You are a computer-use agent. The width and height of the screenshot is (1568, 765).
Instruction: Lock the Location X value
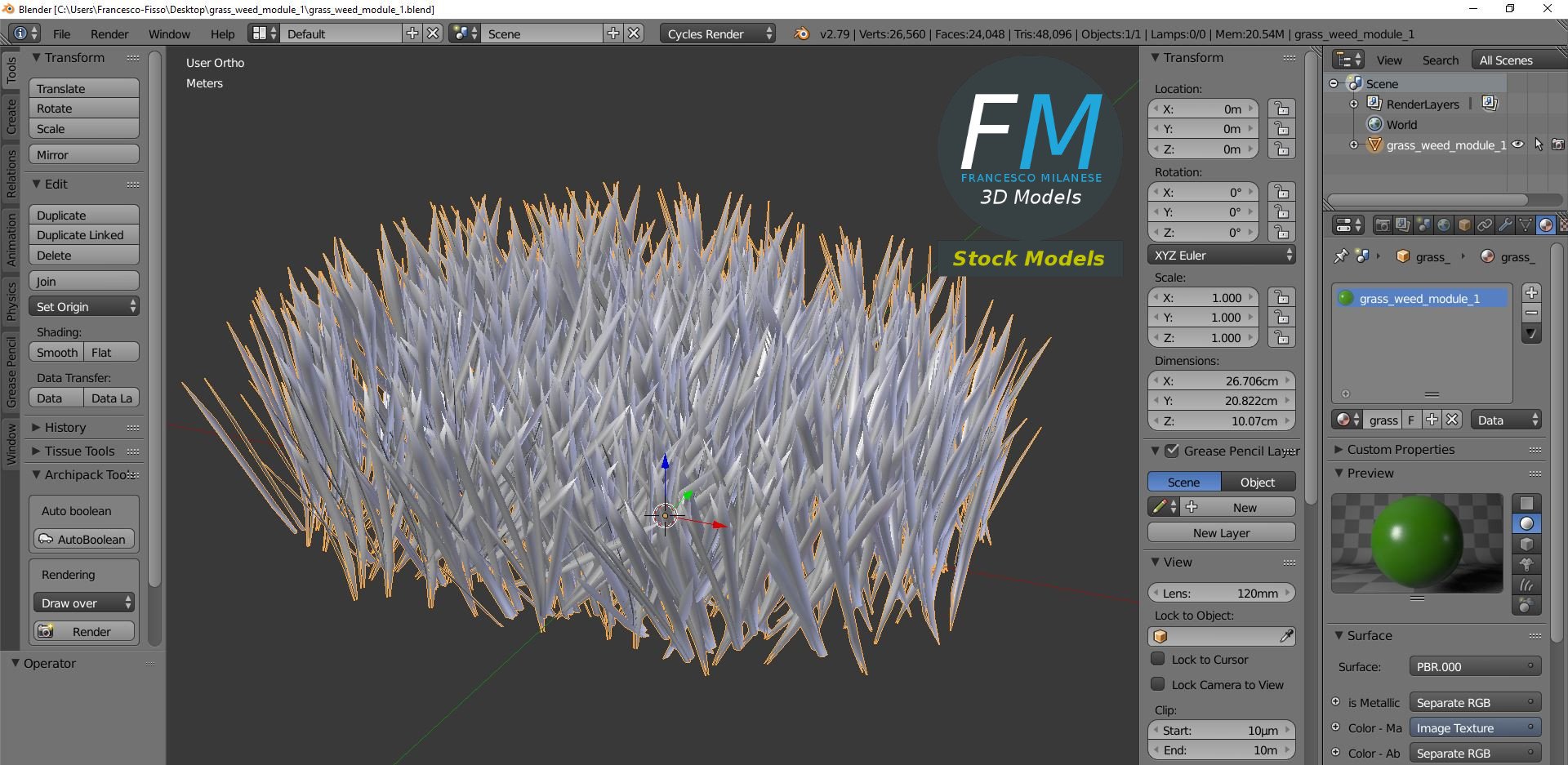1281,109
